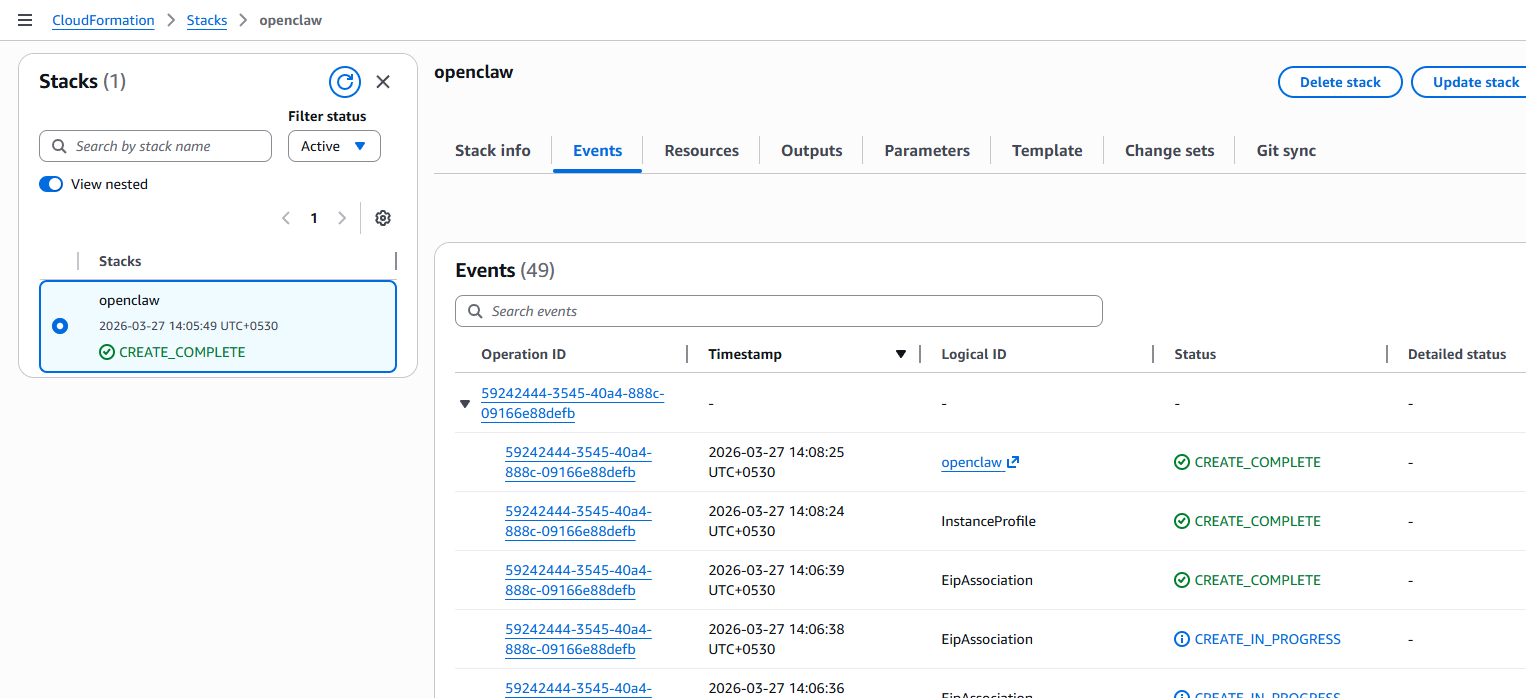Switch to the Template tab
Viewport: 1526px width, 698px height.
pyautogui.click(x=1046, y=151)
